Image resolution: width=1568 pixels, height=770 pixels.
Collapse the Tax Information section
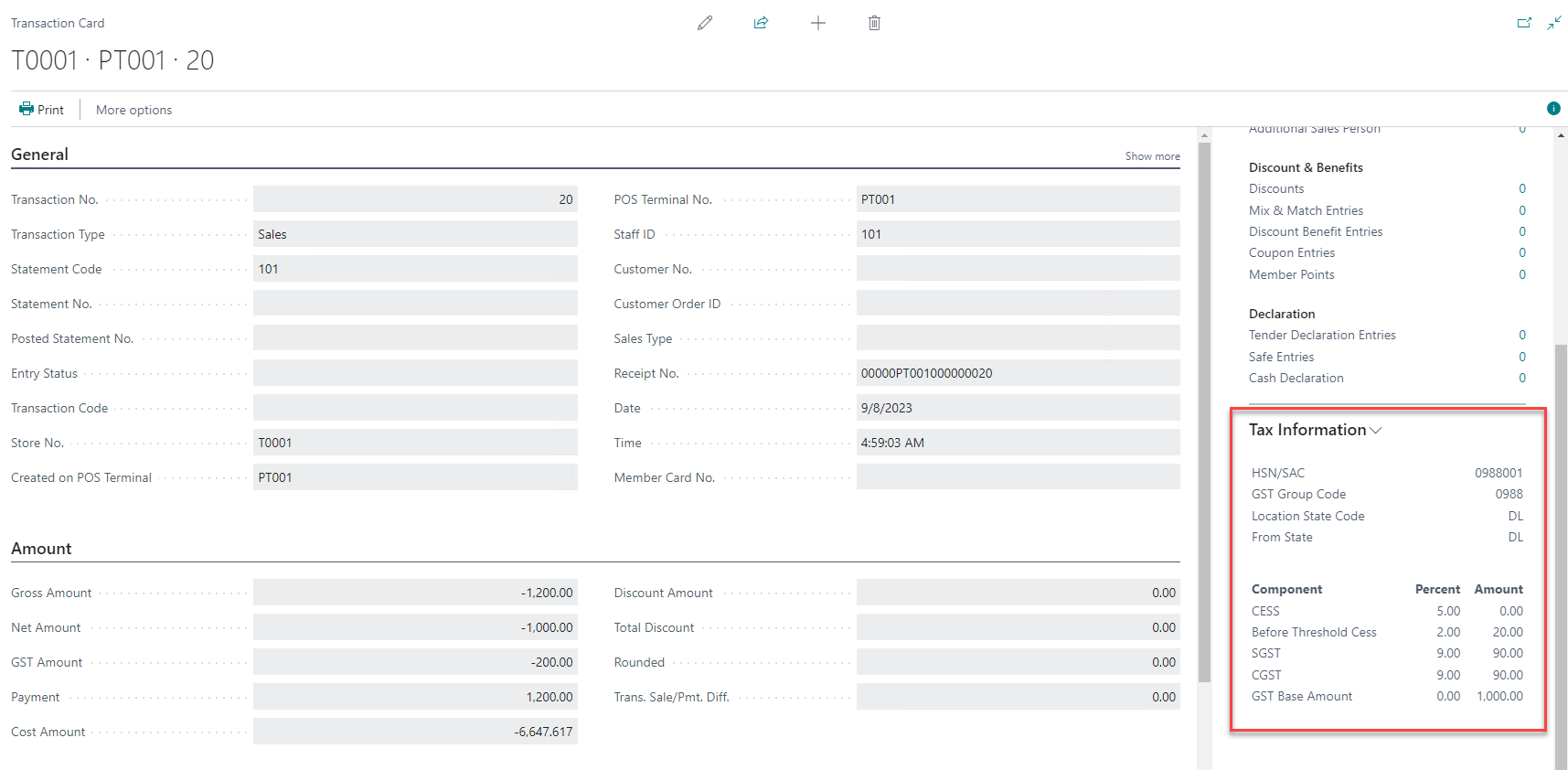[1315, 430]
